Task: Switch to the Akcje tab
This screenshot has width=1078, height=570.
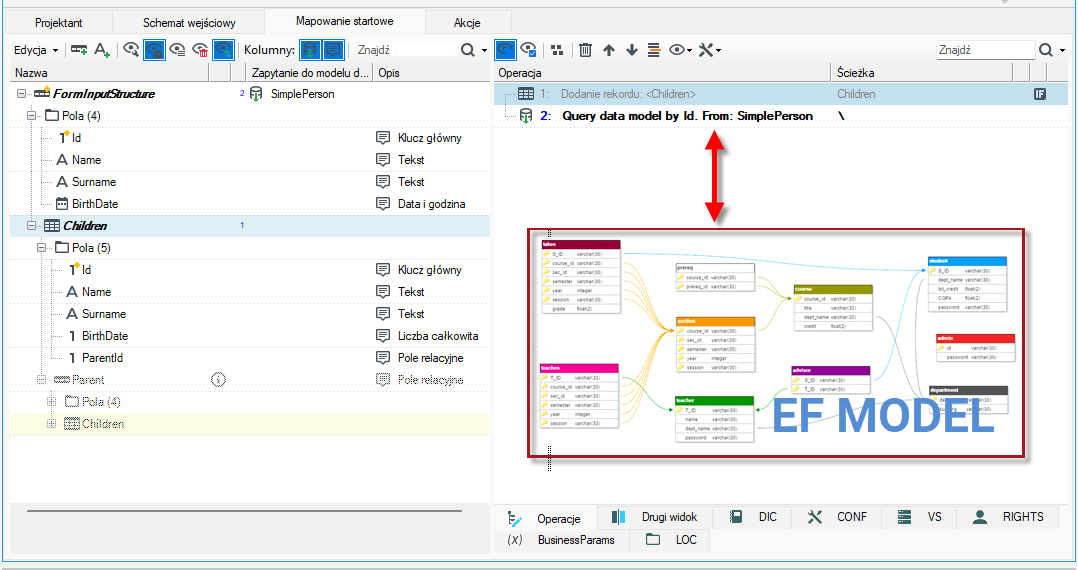Action: (x=467, y=23)
